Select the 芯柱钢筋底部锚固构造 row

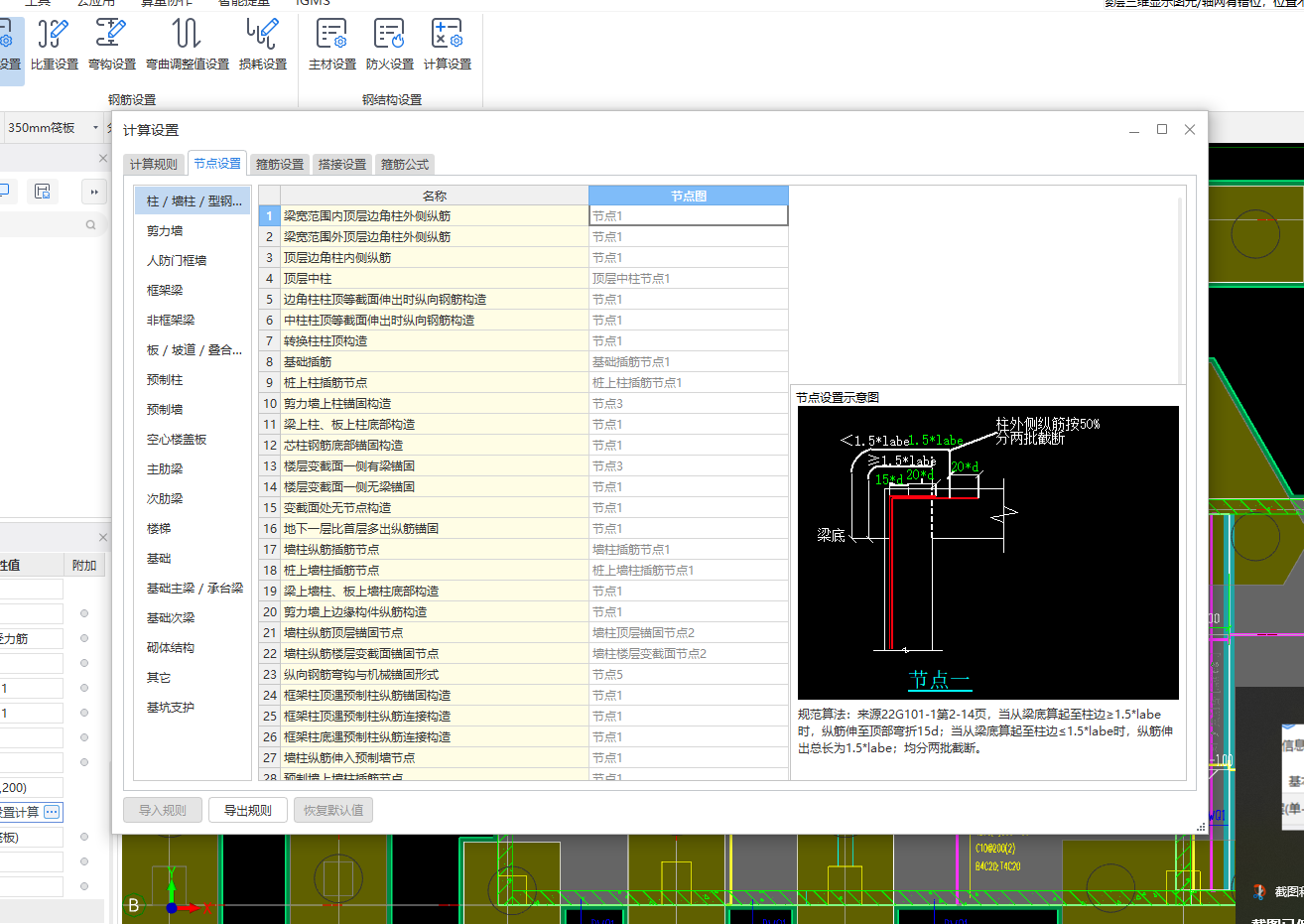pos(435,445)
